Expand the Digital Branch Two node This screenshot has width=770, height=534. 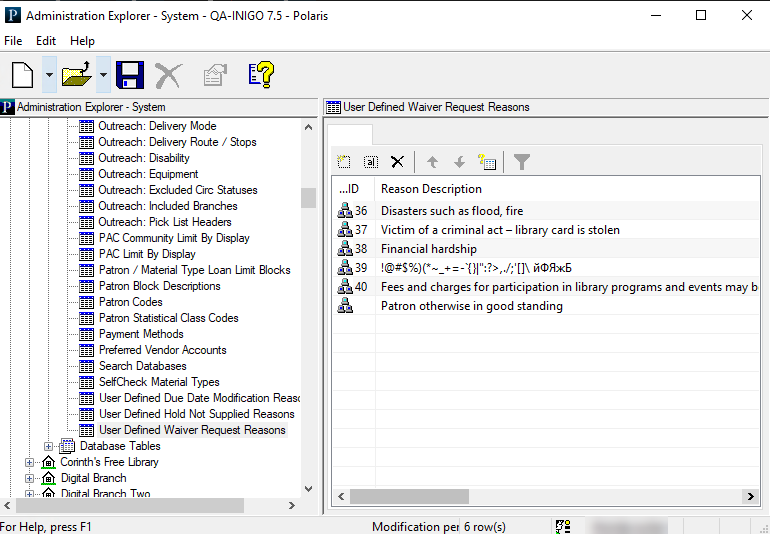click(x=29, y=494)
